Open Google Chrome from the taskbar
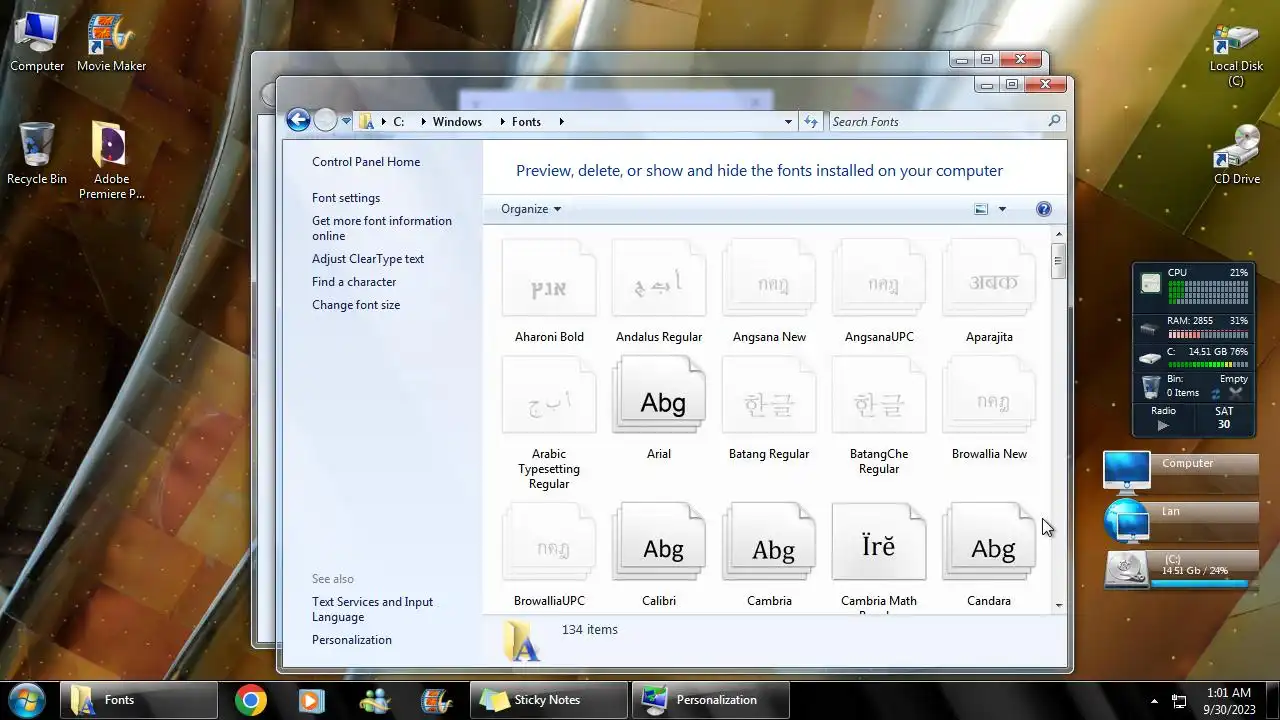This screenshot has width=1280, height=720. click(x=250, y=700)
